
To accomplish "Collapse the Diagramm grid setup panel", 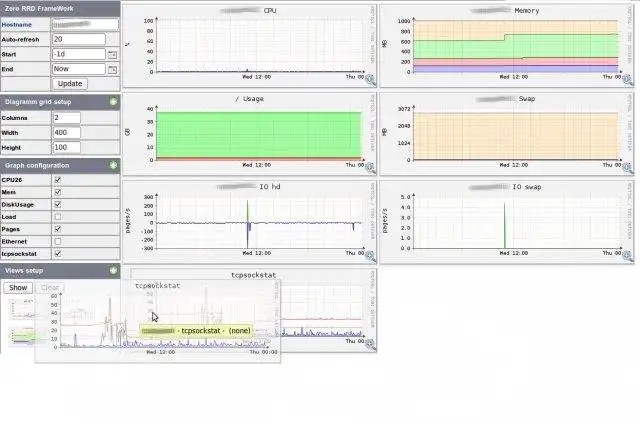I will click(x=113, y=102).
